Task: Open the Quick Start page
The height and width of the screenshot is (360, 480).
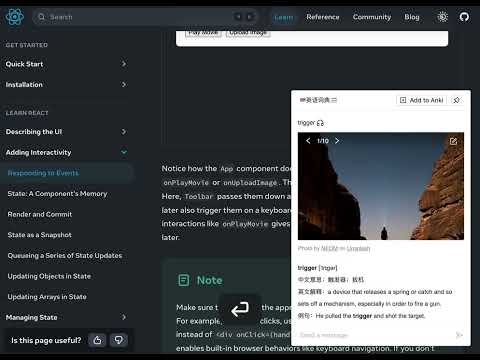Action: pyautogui.click(x=24, y=64)
